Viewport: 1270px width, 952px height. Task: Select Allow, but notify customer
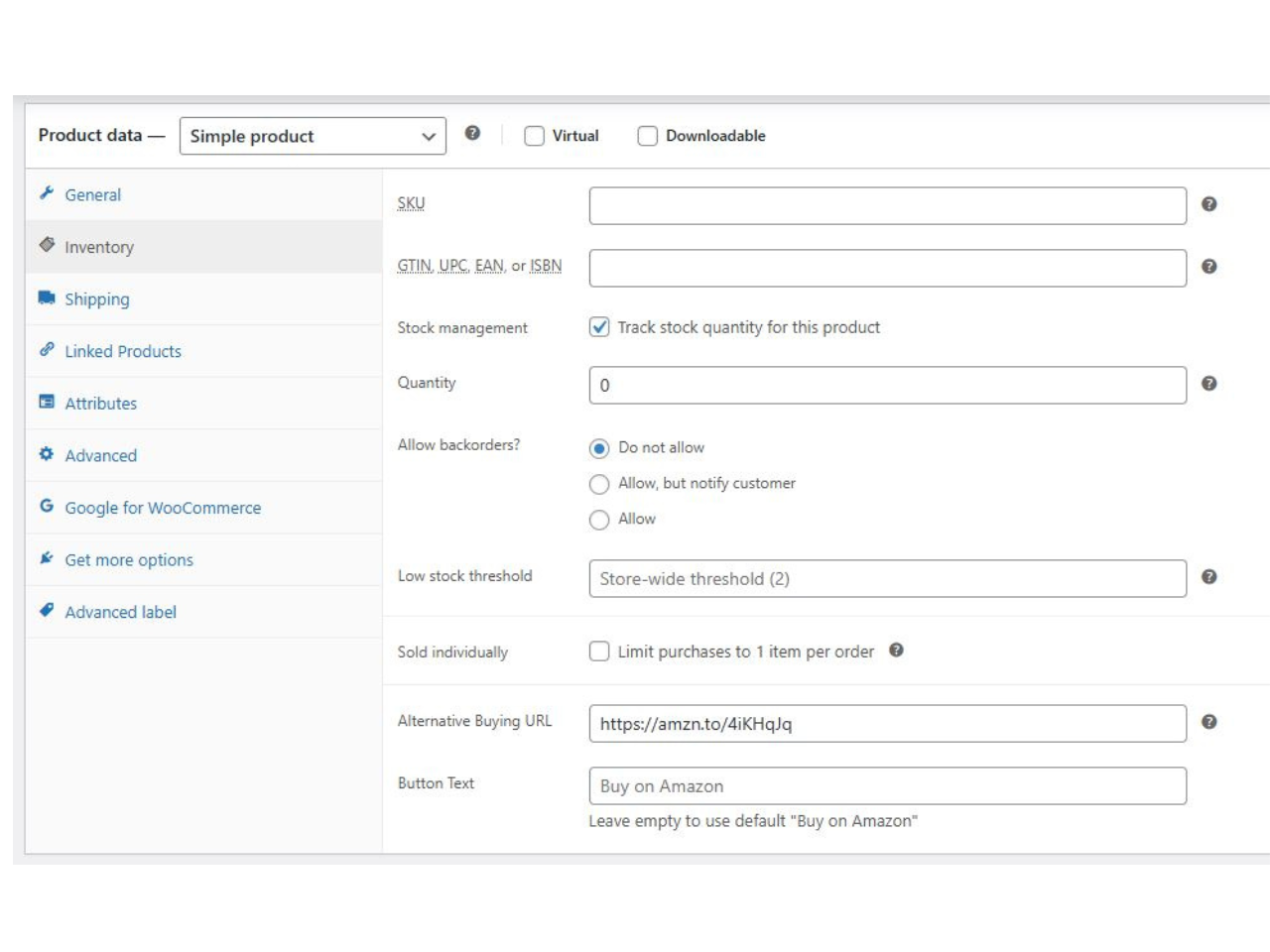[x=599, y=484]
